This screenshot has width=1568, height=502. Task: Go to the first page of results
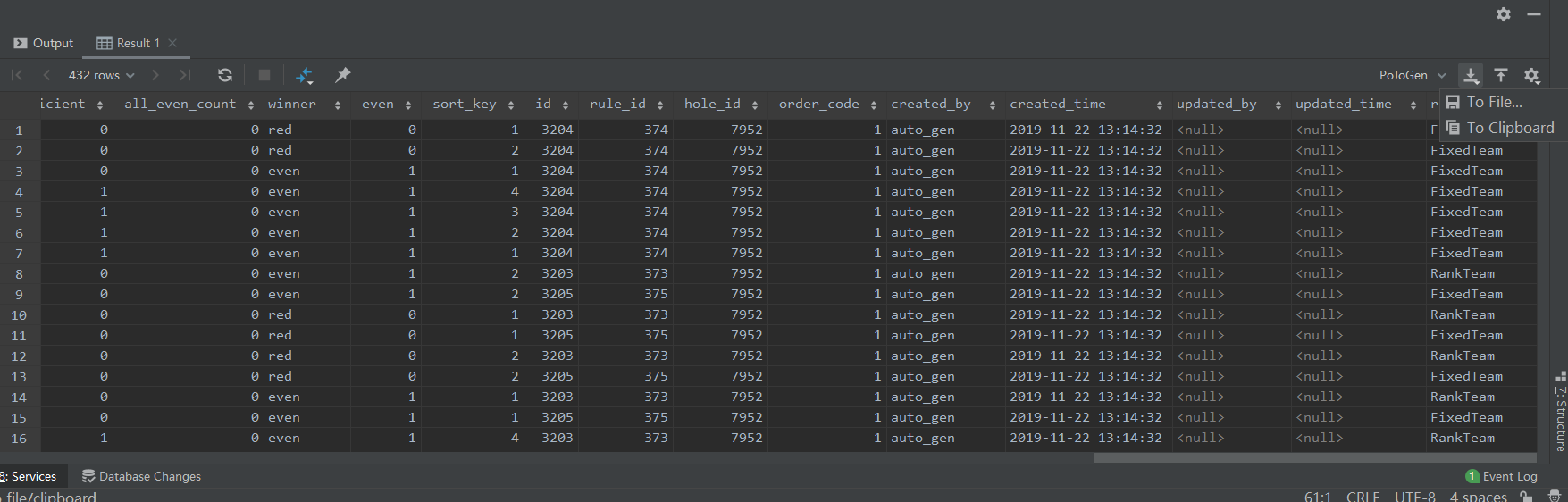[x=17, y=75]
